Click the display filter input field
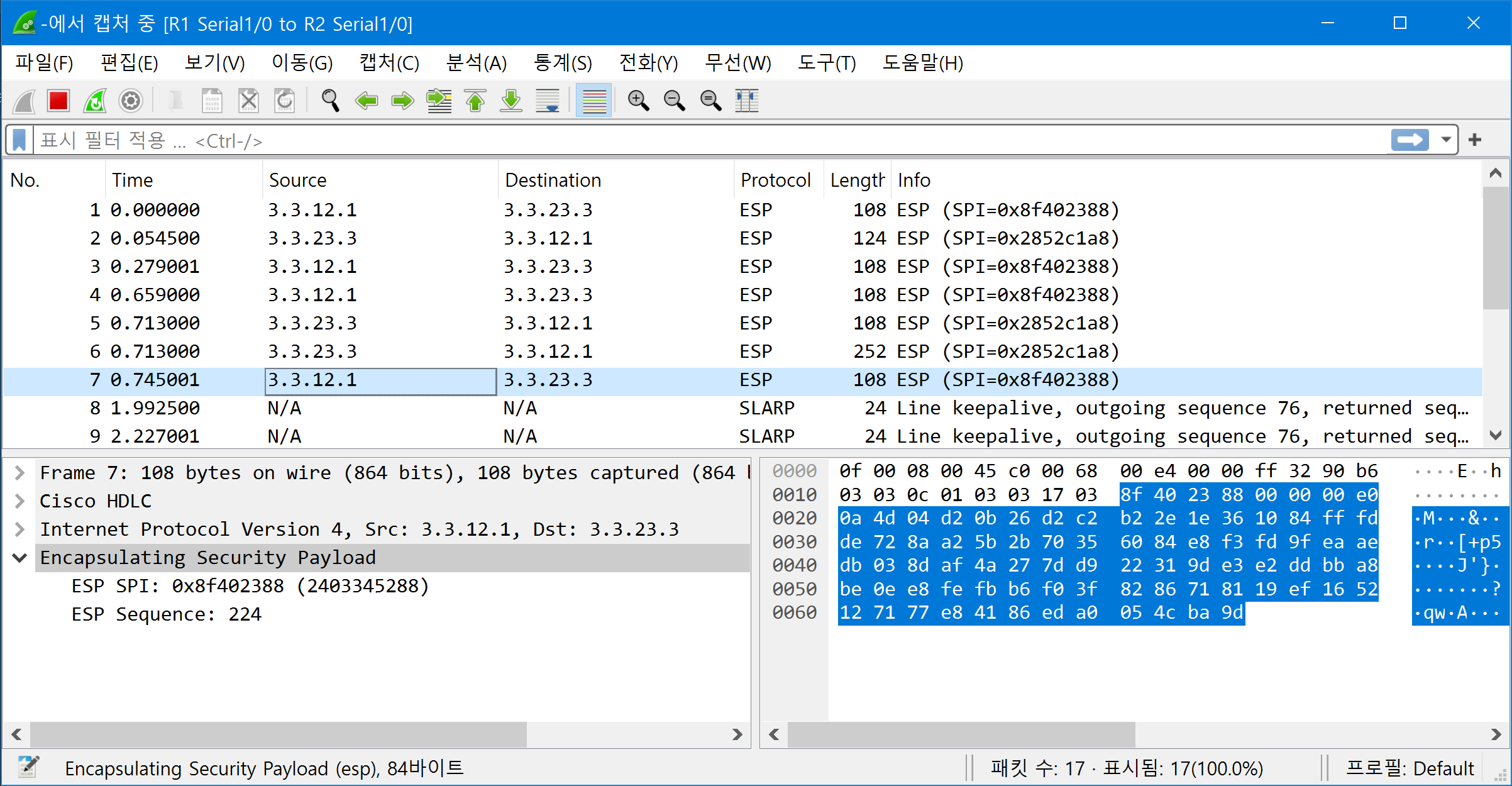This screenshot has height=786, width=1512. [692, 140]
